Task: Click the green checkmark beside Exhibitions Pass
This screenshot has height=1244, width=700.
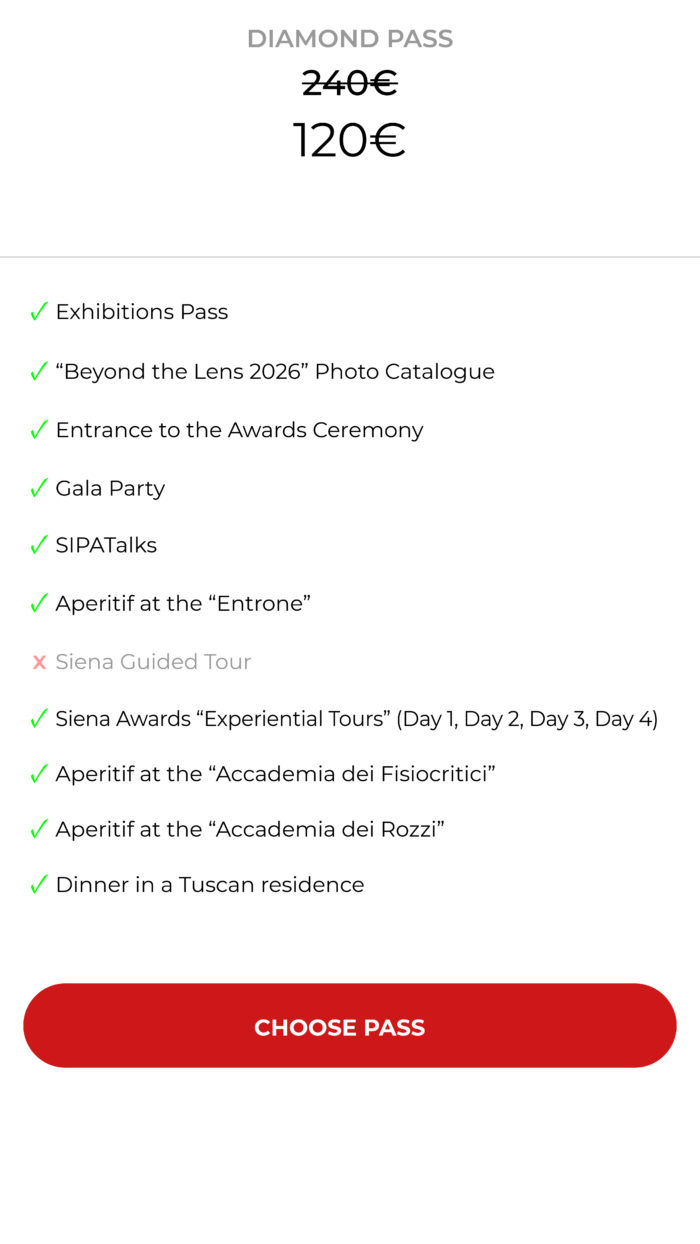Action: [39, 312]
